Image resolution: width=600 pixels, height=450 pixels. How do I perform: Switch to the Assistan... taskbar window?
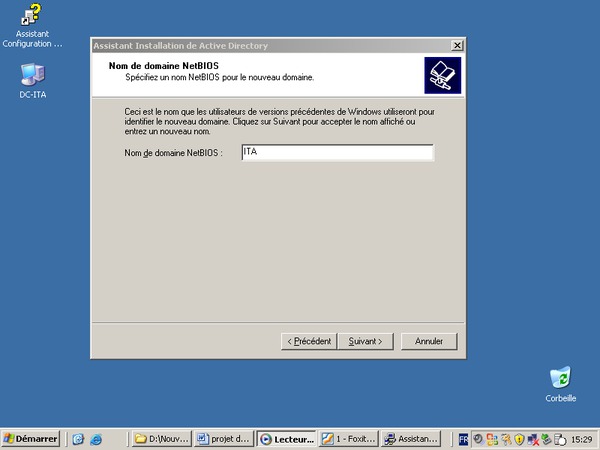pos(411,439)
